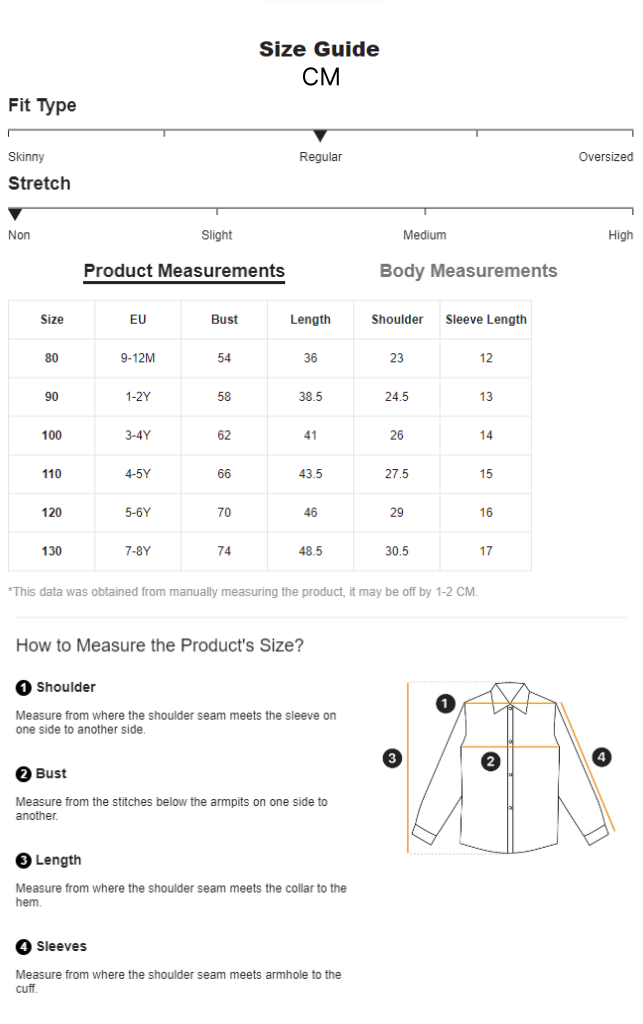Click marker 1 on the shirt diagram

pos(445,703)
